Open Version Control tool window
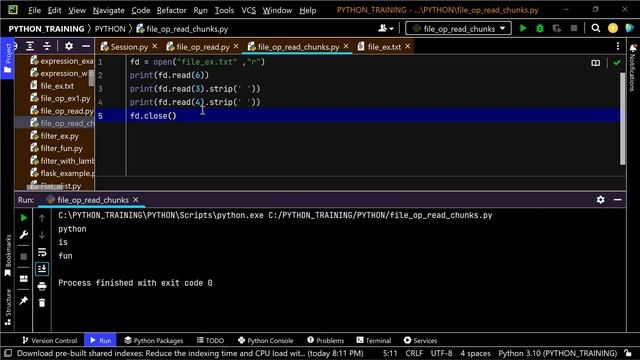 point(49,340)
